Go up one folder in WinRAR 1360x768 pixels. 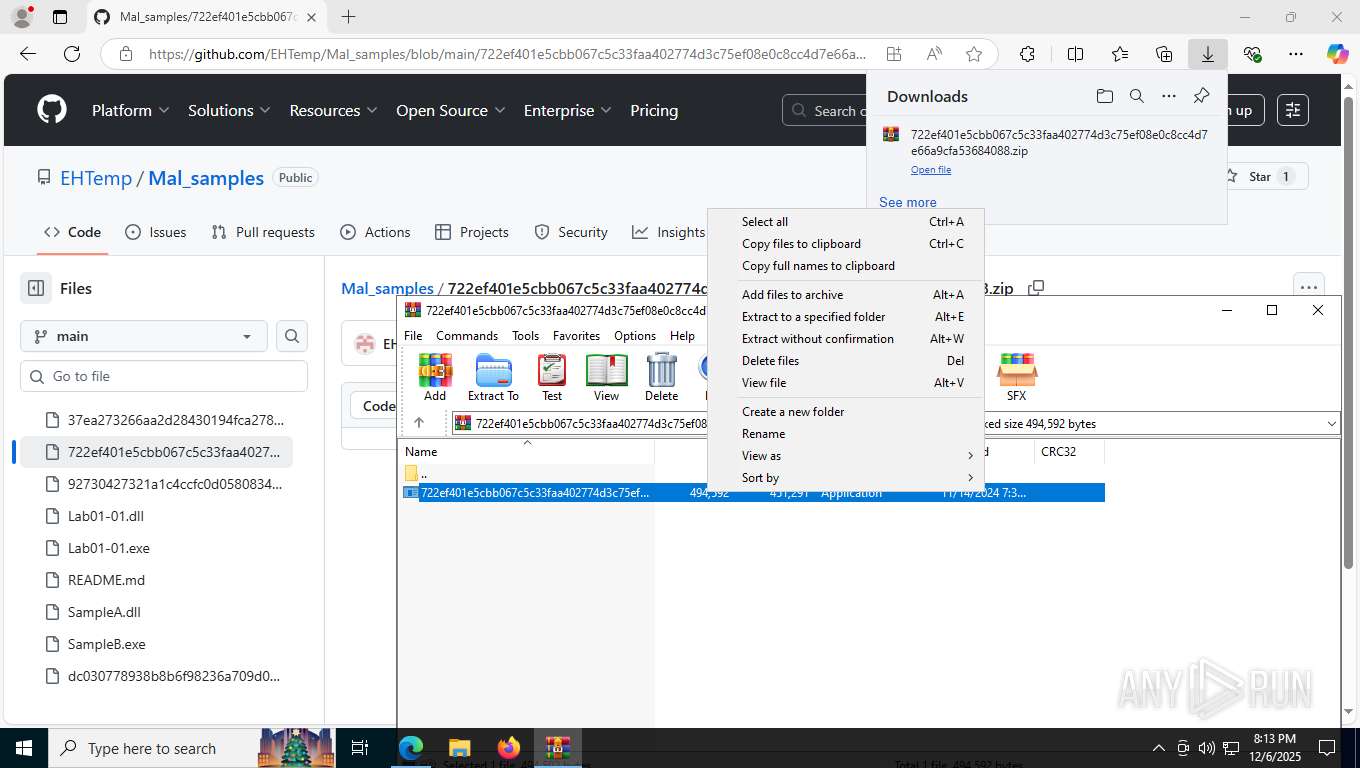click(x=419, y=423)
